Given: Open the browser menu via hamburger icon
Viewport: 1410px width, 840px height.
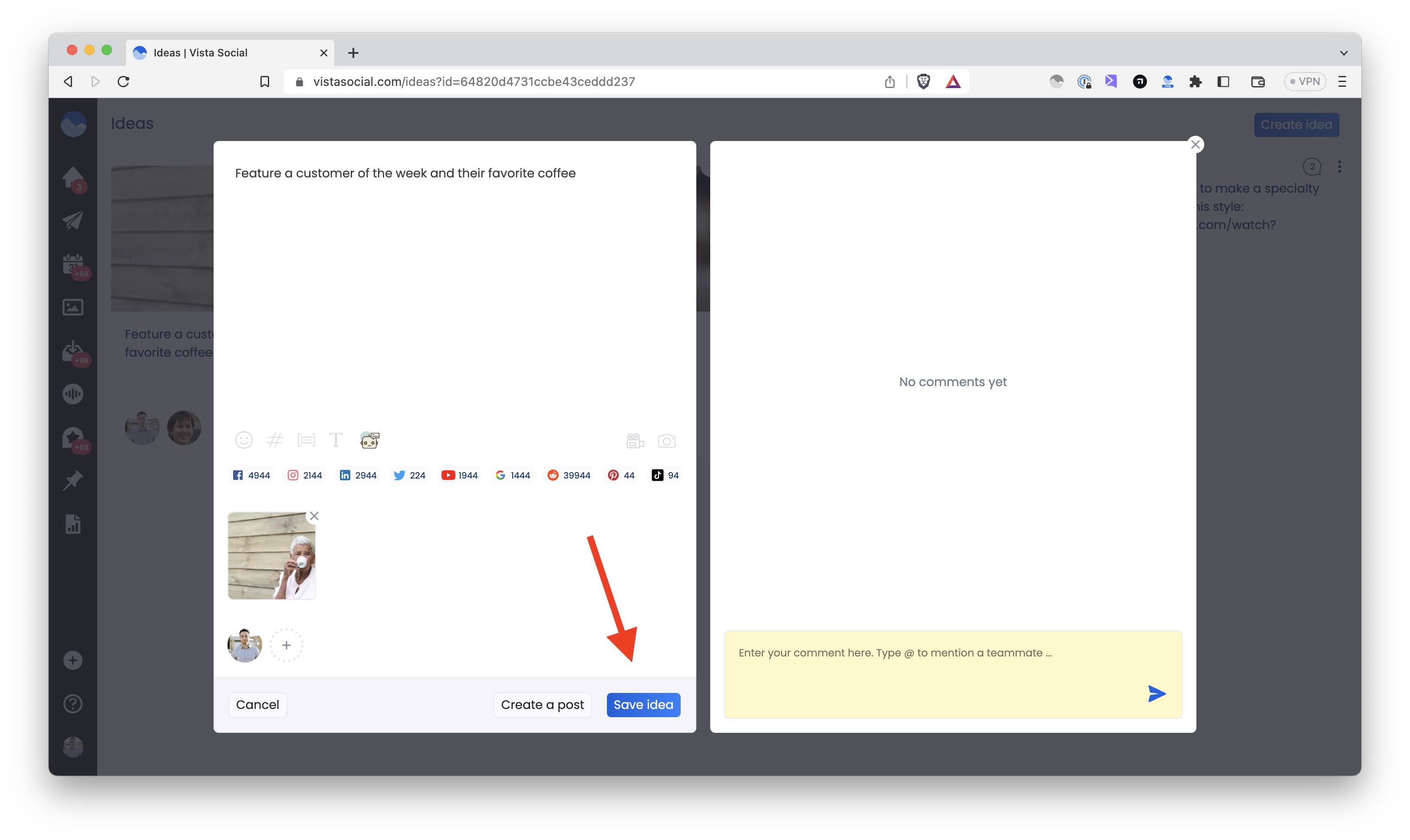Looking at the screenshot, I should tap(1341, 81).
